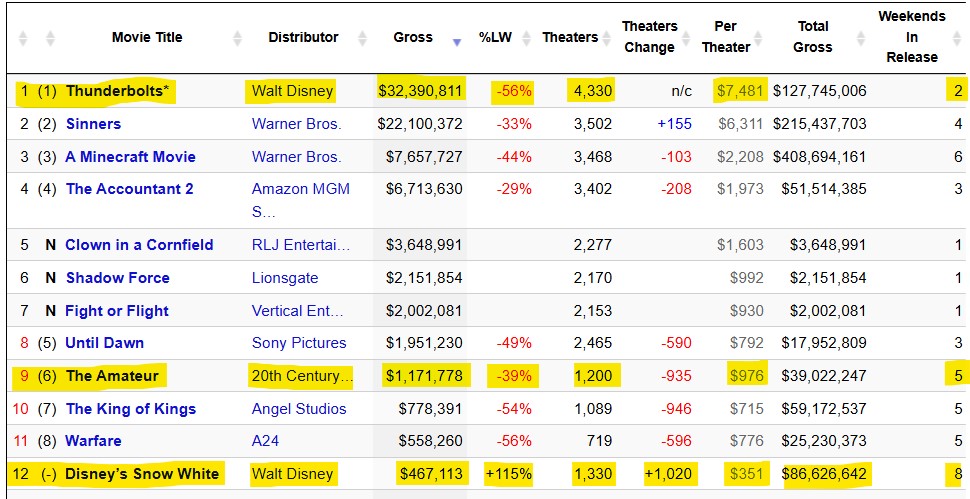Open A Minecraft Movie link
Viewport: 970px width, 499px height.
(131, 156)
